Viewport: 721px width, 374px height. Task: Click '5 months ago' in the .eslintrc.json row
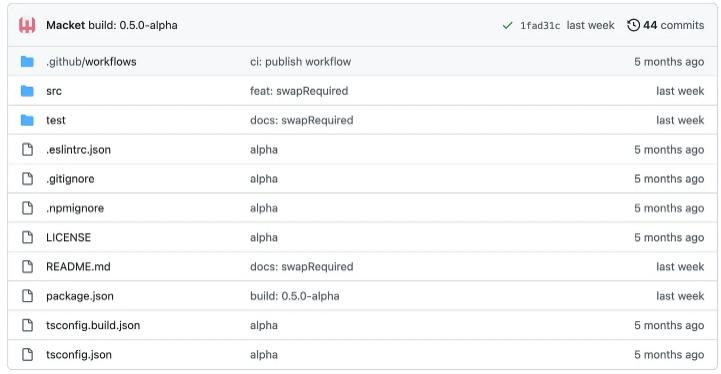(669, 150)
